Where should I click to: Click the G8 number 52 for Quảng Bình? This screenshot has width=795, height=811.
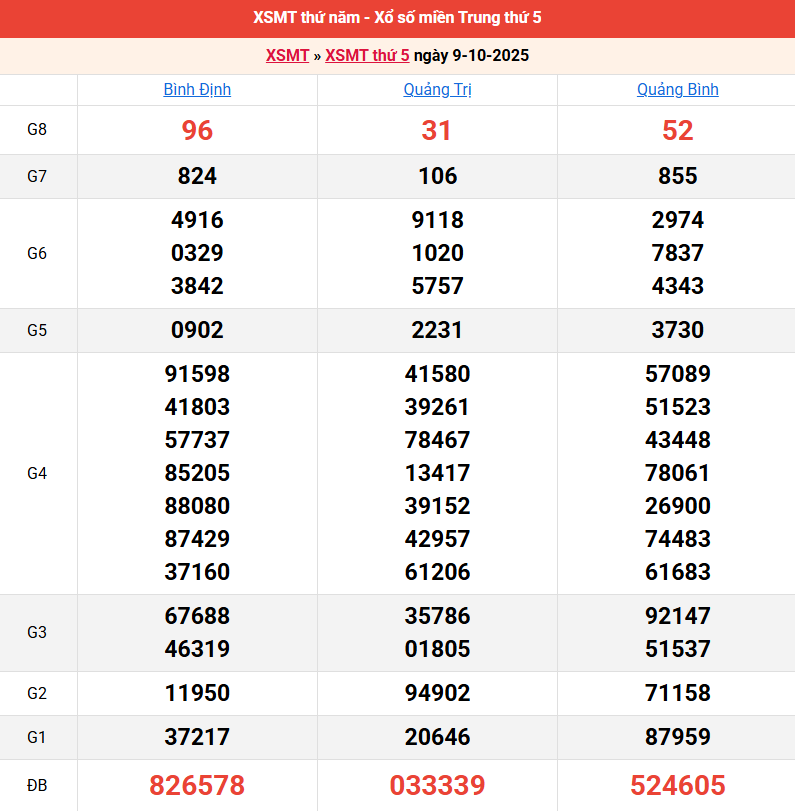677,131
